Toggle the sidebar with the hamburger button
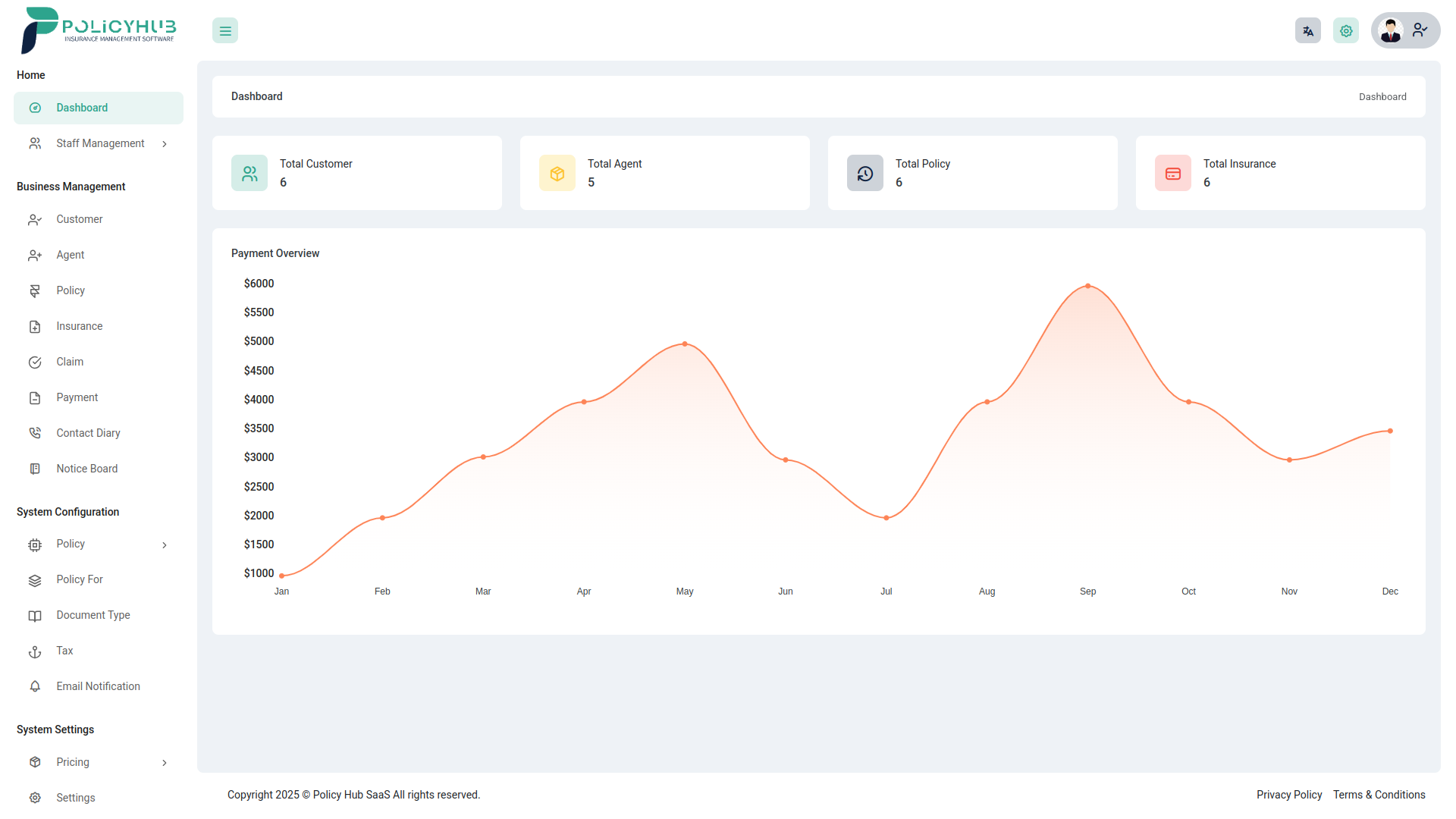The width and height of the screenshot is (1456, 819). coord(224,30)
